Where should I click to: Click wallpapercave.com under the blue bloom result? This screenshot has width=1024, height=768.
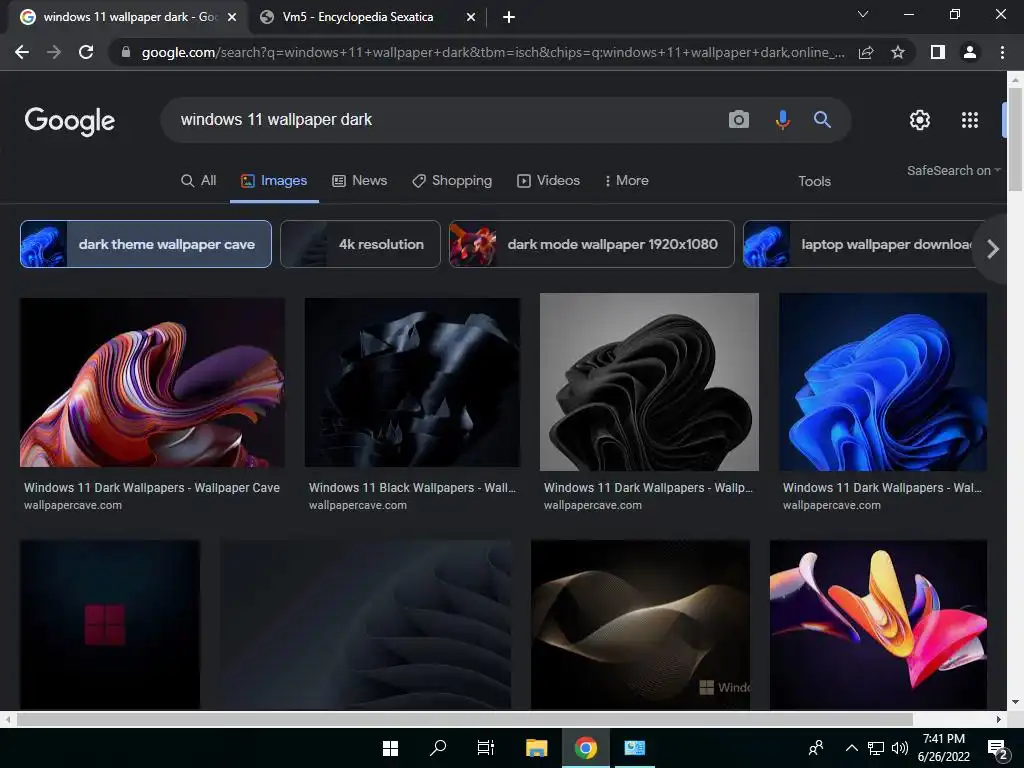(x=831, y=505)
